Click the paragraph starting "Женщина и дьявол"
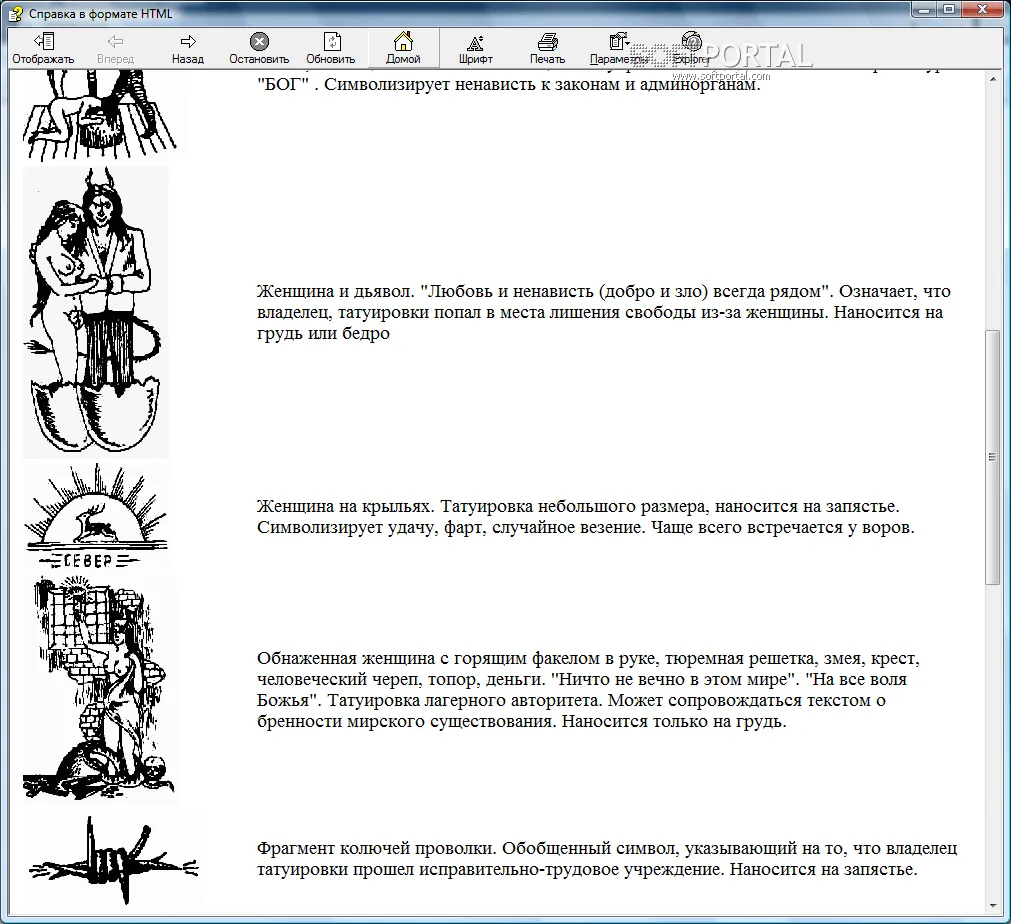The height and width of the screenshot is (924, 1011). click(x=604, y=312)
